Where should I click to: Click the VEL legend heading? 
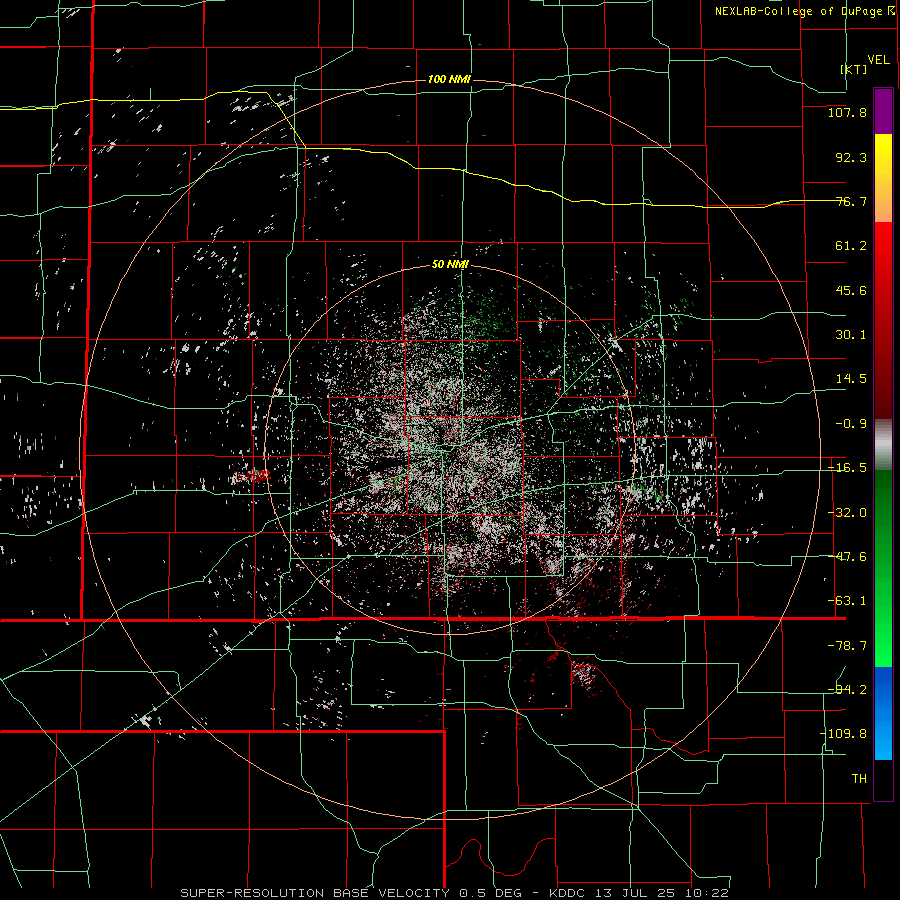[878, 60]
